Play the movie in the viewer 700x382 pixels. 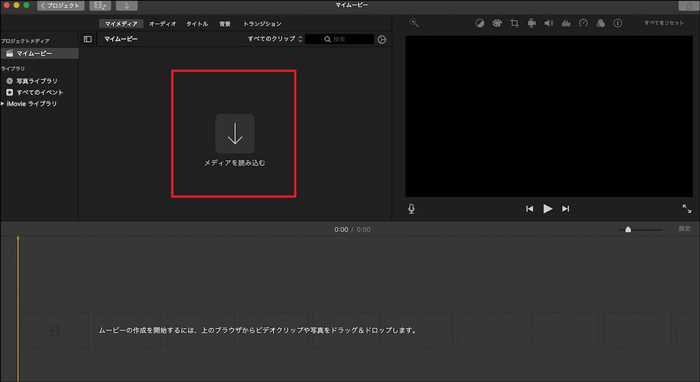pos(547,208)
